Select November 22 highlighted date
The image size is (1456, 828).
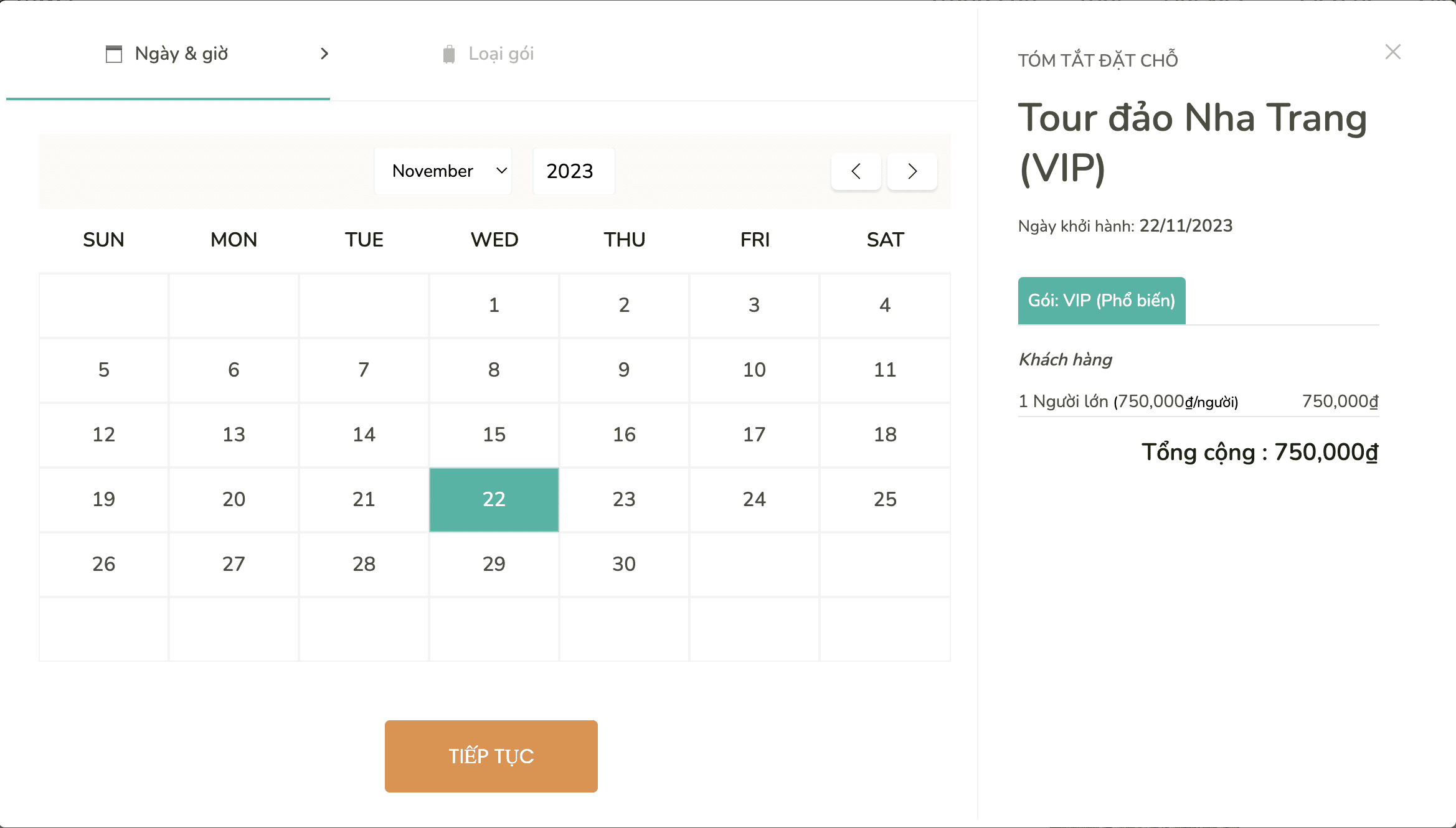[x=494, y=499]
